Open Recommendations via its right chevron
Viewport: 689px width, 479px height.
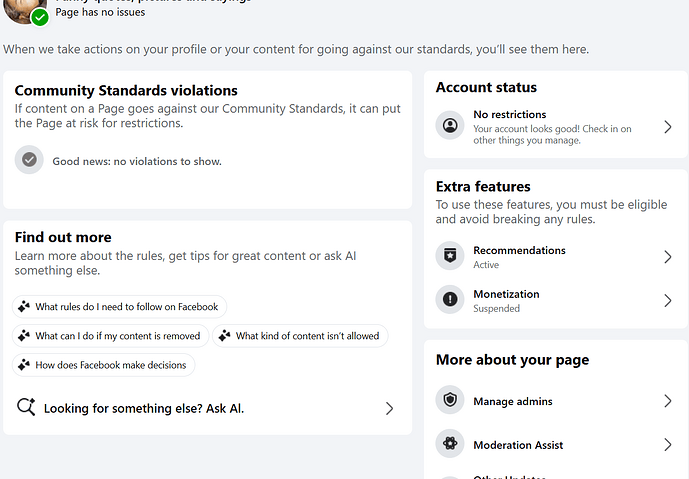tap(667, 257)
